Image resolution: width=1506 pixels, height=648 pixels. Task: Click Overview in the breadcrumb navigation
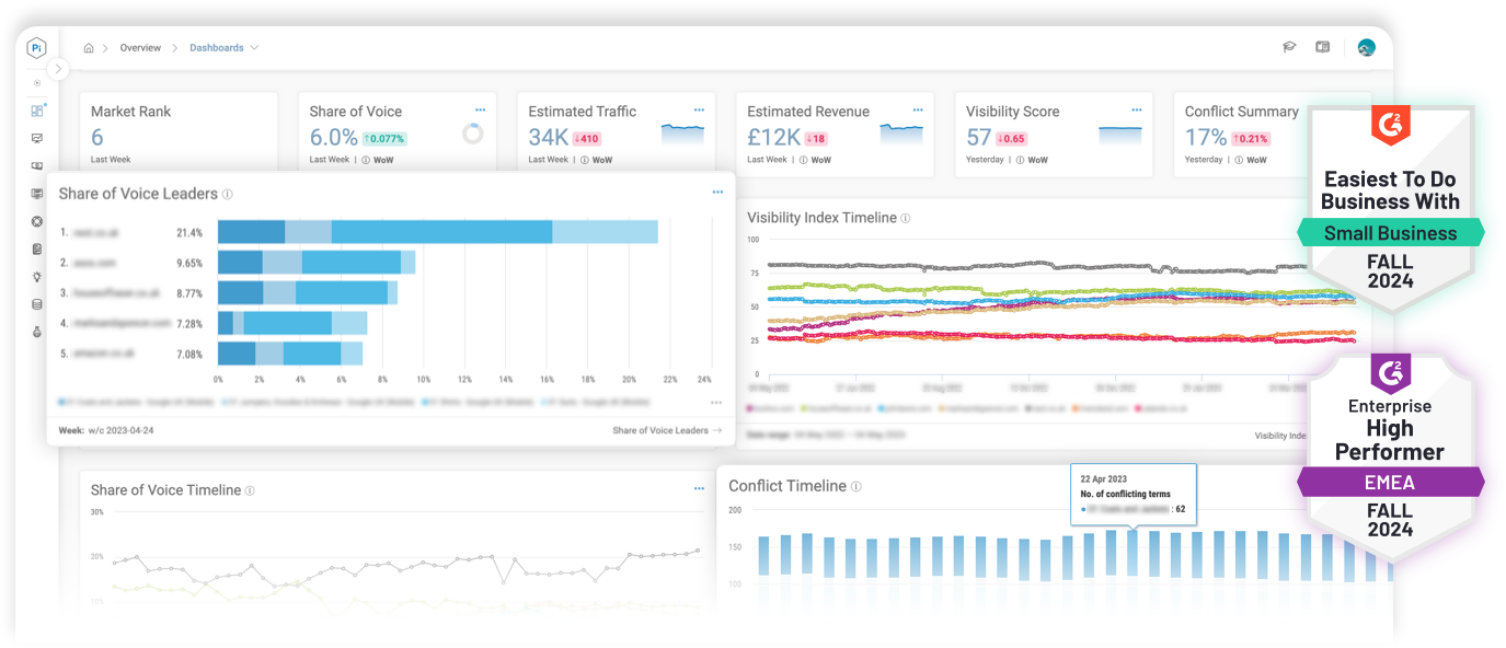(140, 47)
